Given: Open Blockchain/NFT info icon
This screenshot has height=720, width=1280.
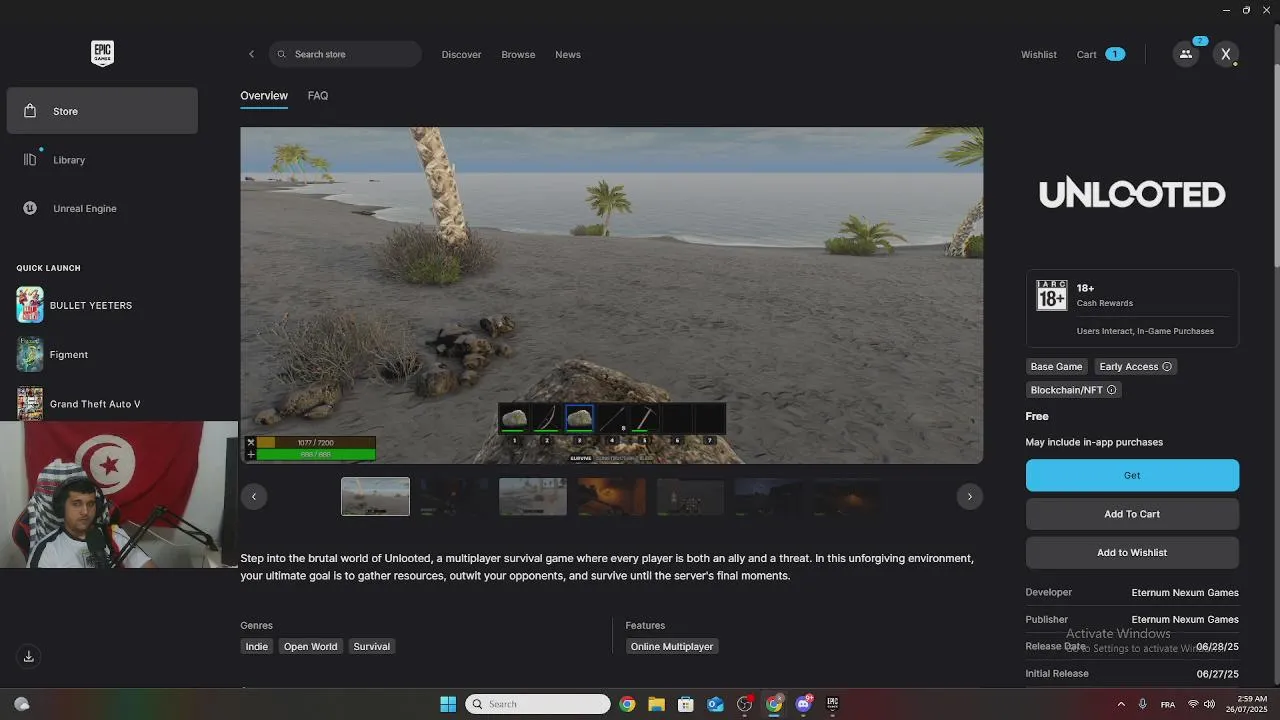Looking at the screenshot, I should pos(1112,390).
